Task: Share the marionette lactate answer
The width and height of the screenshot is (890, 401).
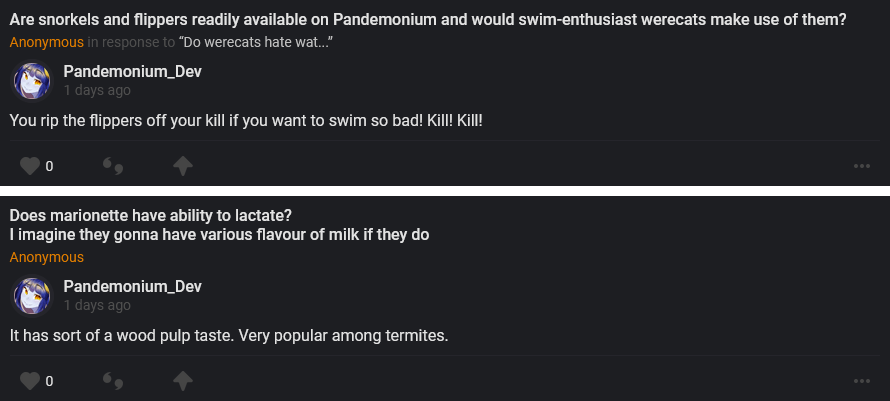Action: click(183, 381)
